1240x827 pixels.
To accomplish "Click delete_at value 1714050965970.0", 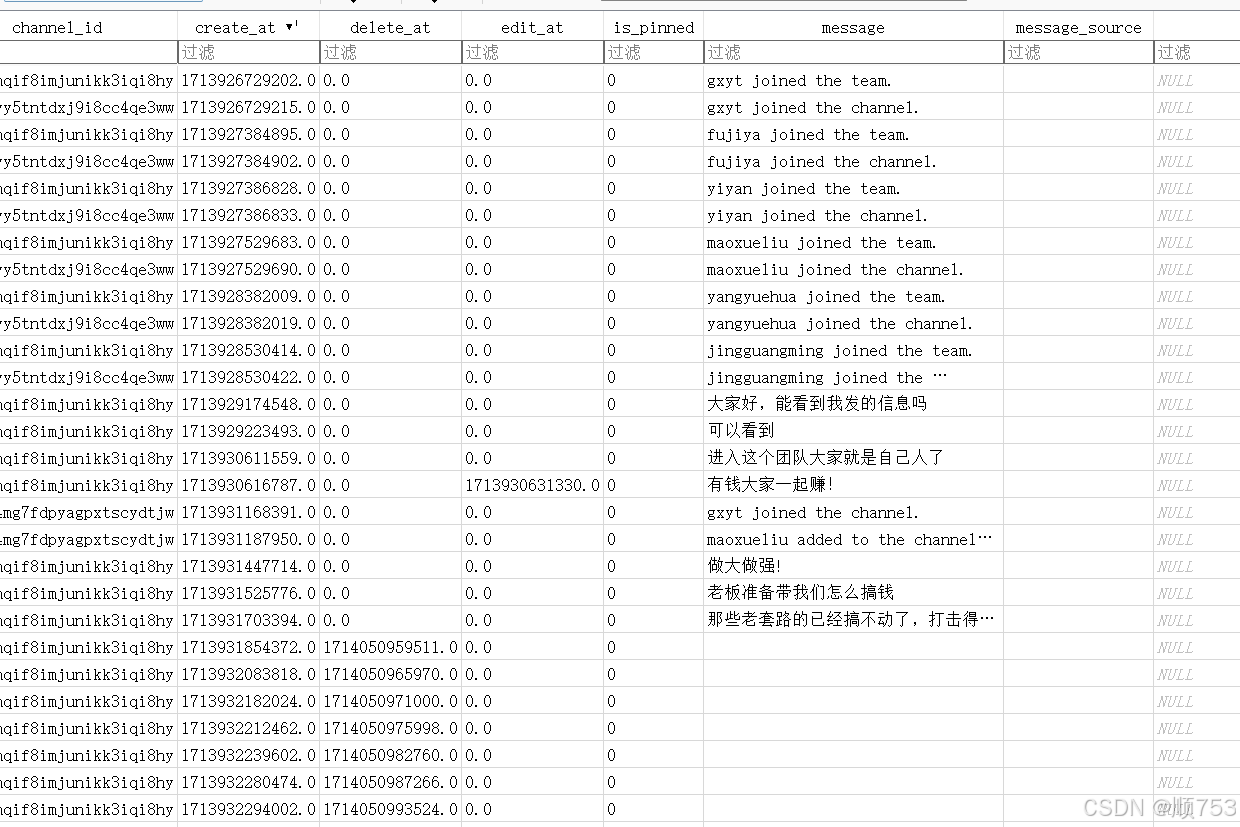I will (390, 674).
